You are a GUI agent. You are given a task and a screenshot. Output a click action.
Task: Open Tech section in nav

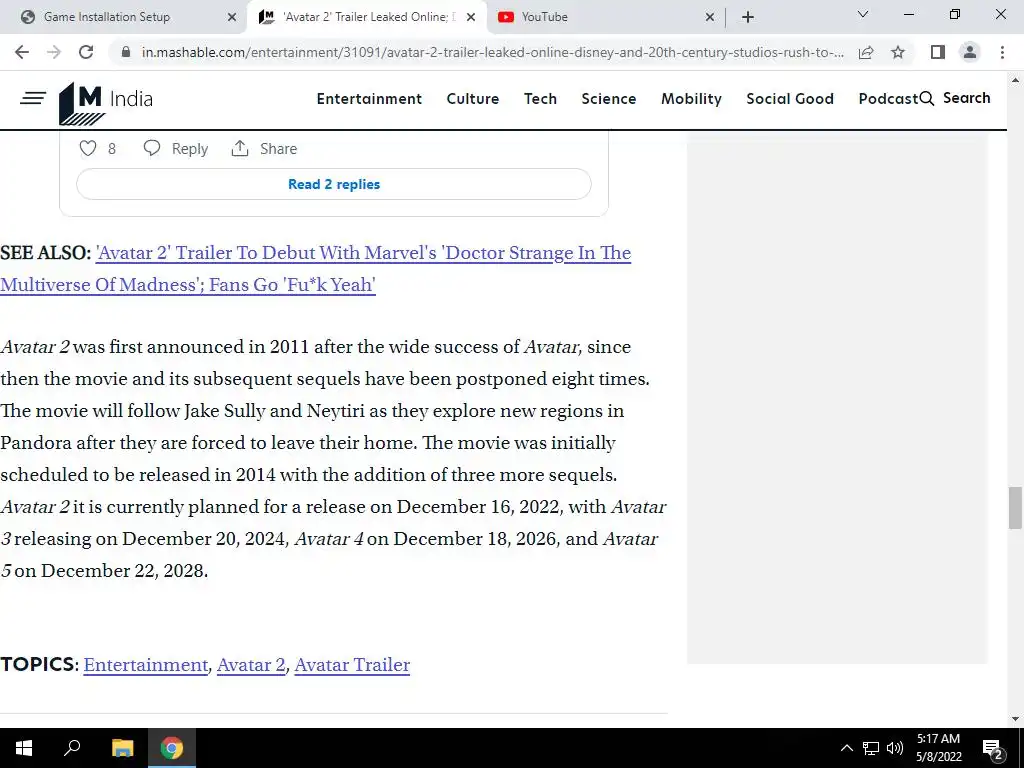[x=540, y=99]
